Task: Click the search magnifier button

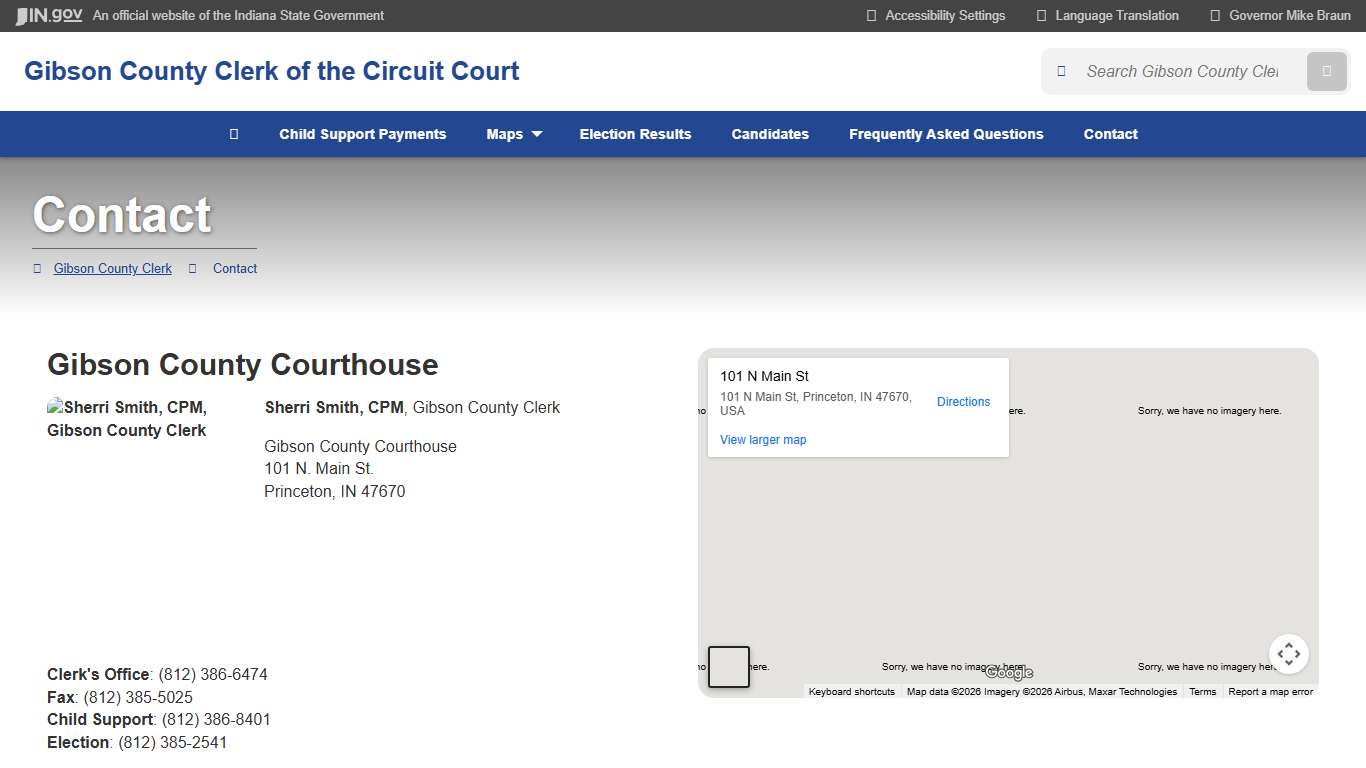Action: 1326,71
